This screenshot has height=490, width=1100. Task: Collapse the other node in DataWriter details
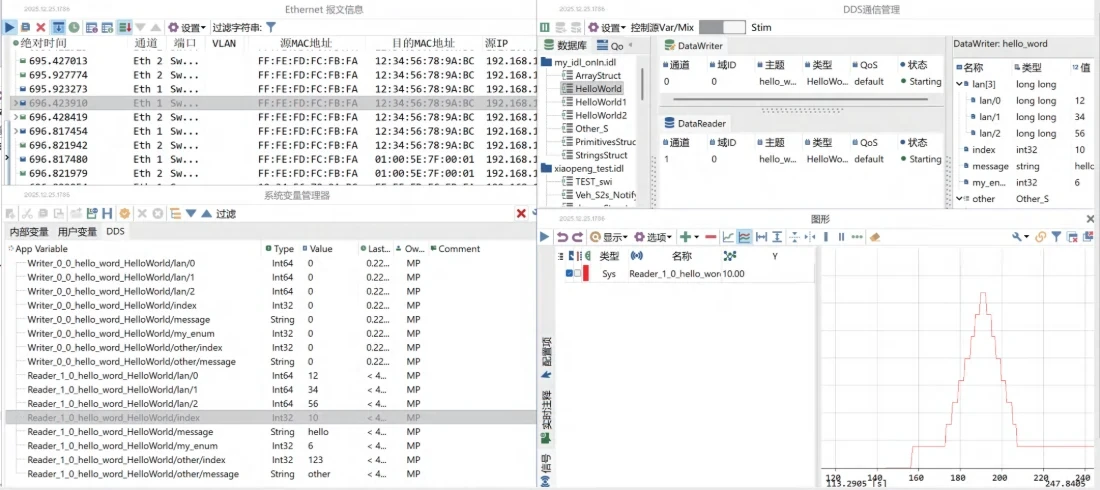pos(960,199)
